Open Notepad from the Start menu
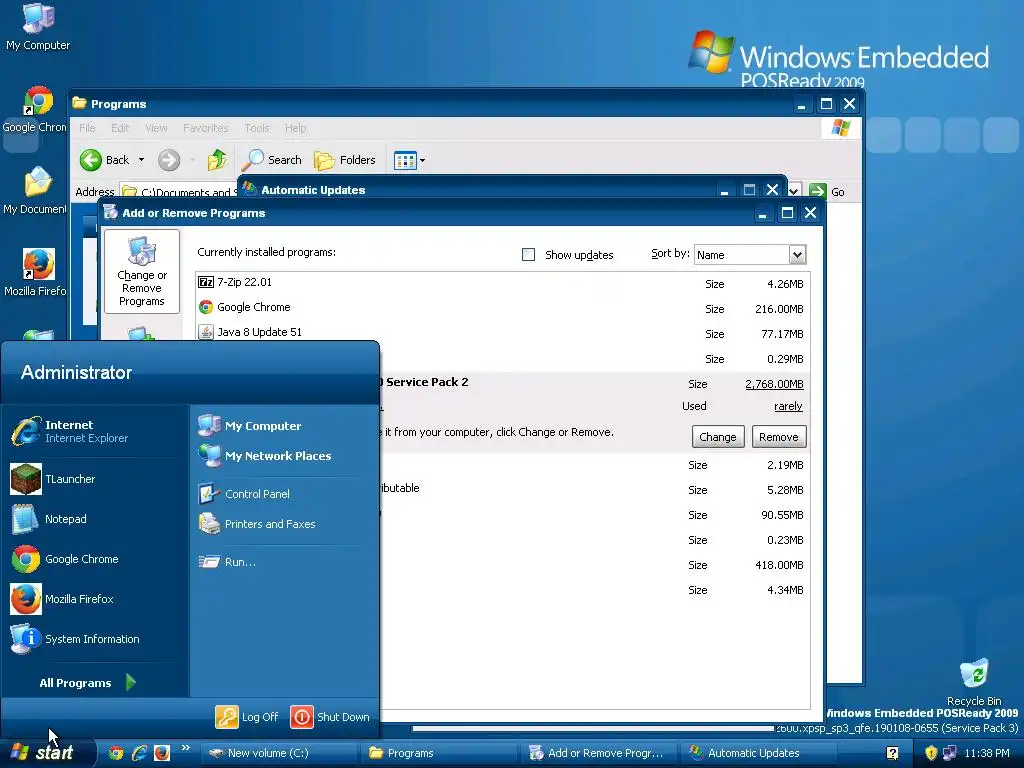This screenshot has width=1024, height=768. coord(94,519)
